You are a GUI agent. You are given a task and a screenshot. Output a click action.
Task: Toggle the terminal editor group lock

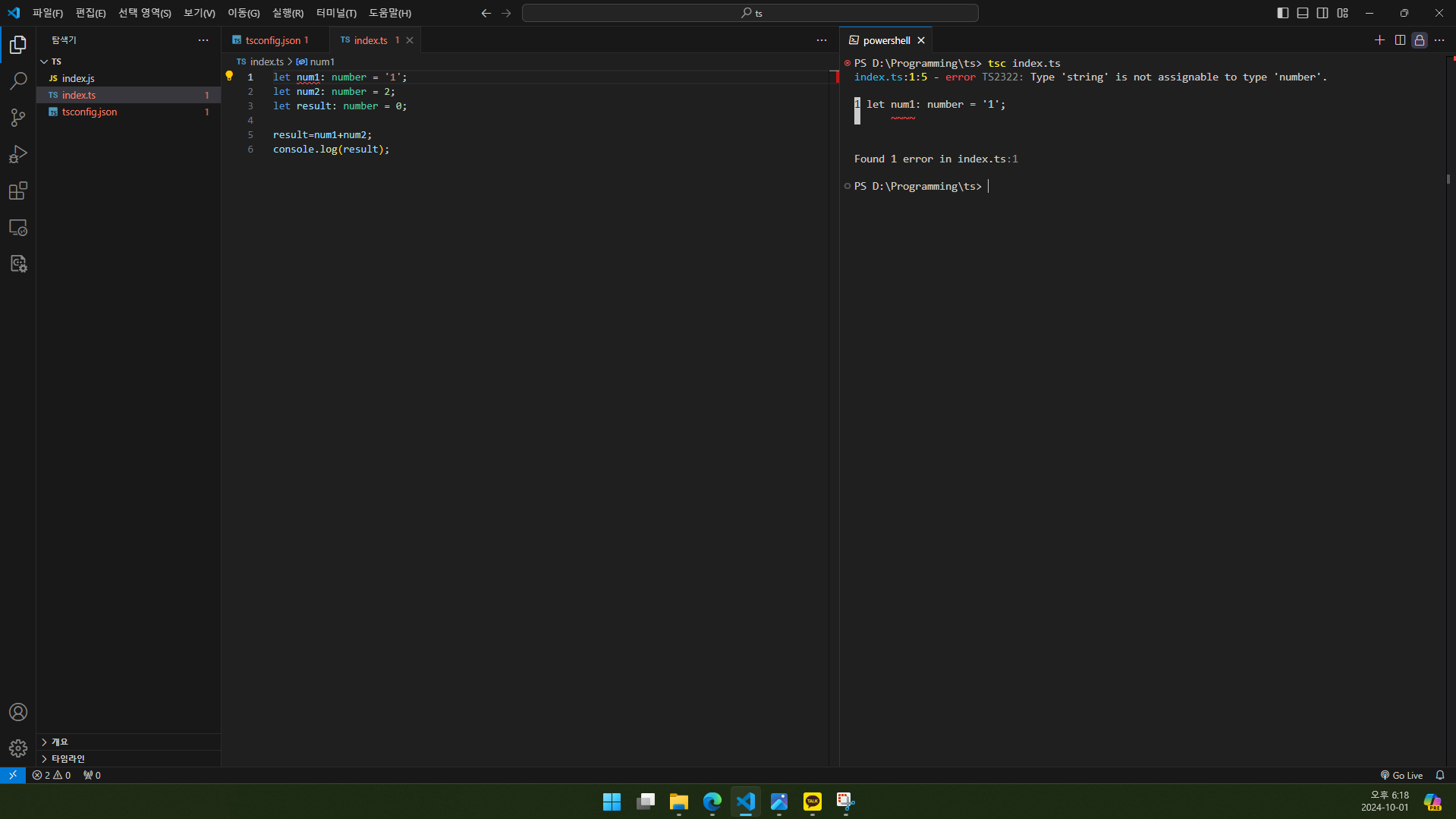pos(1420,40)
